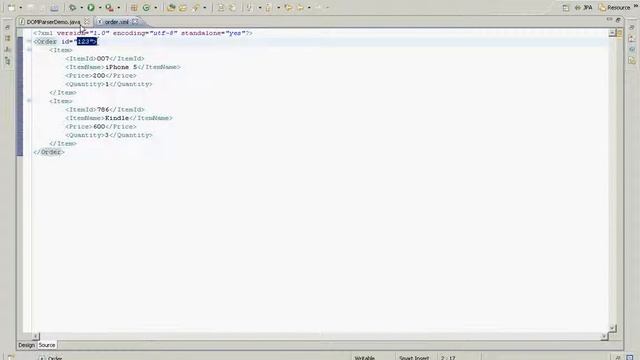640x360 pixels.
Task: Click the External Tools run icon
Action: [109, 8]
